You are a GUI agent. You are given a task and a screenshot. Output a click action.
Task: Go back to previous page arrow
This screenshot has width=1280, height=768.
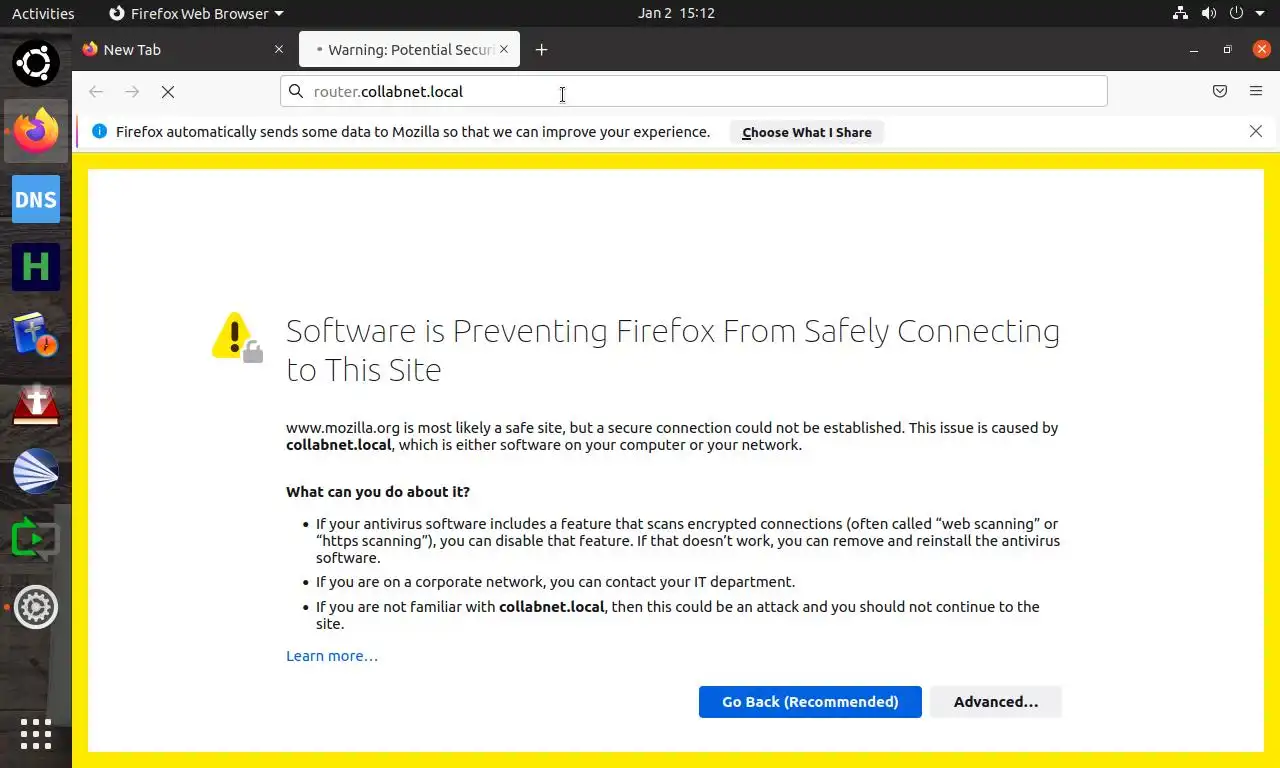click(96, 92)
